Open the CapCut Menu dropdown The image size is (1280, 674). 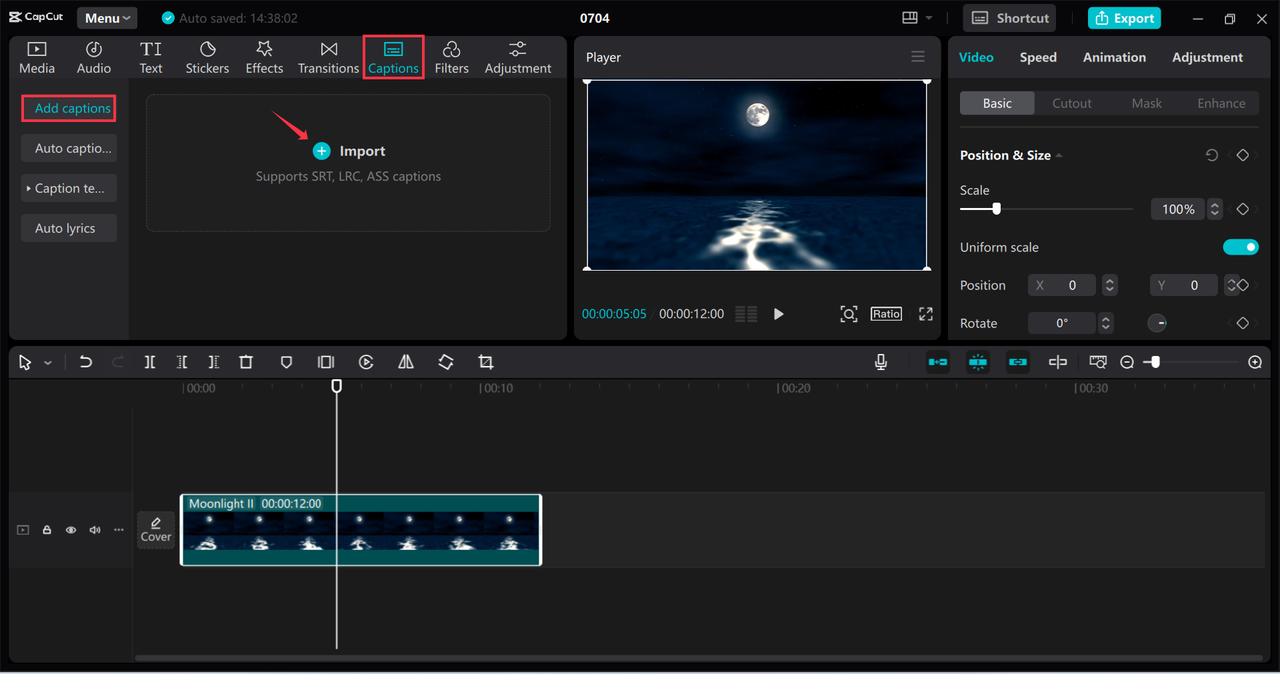point(107,18)
